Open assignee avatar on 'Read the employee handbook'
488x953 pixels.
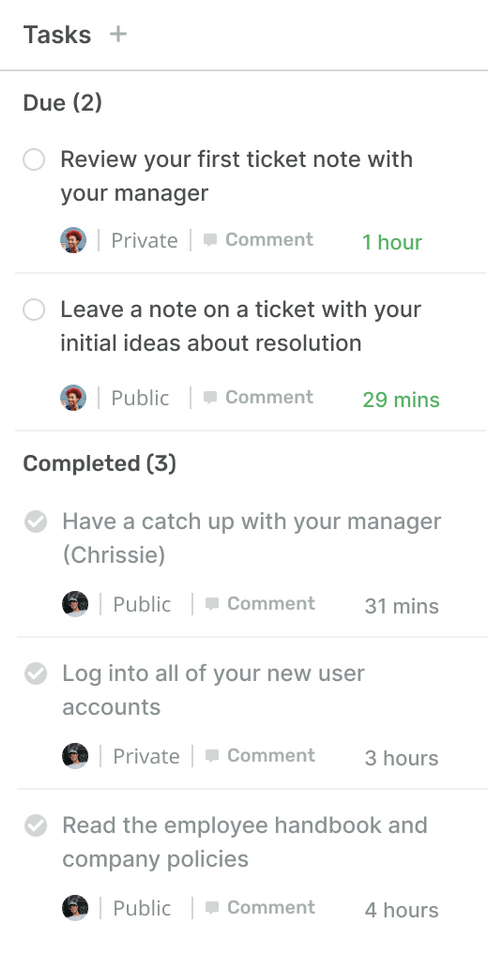pos(75,908)
